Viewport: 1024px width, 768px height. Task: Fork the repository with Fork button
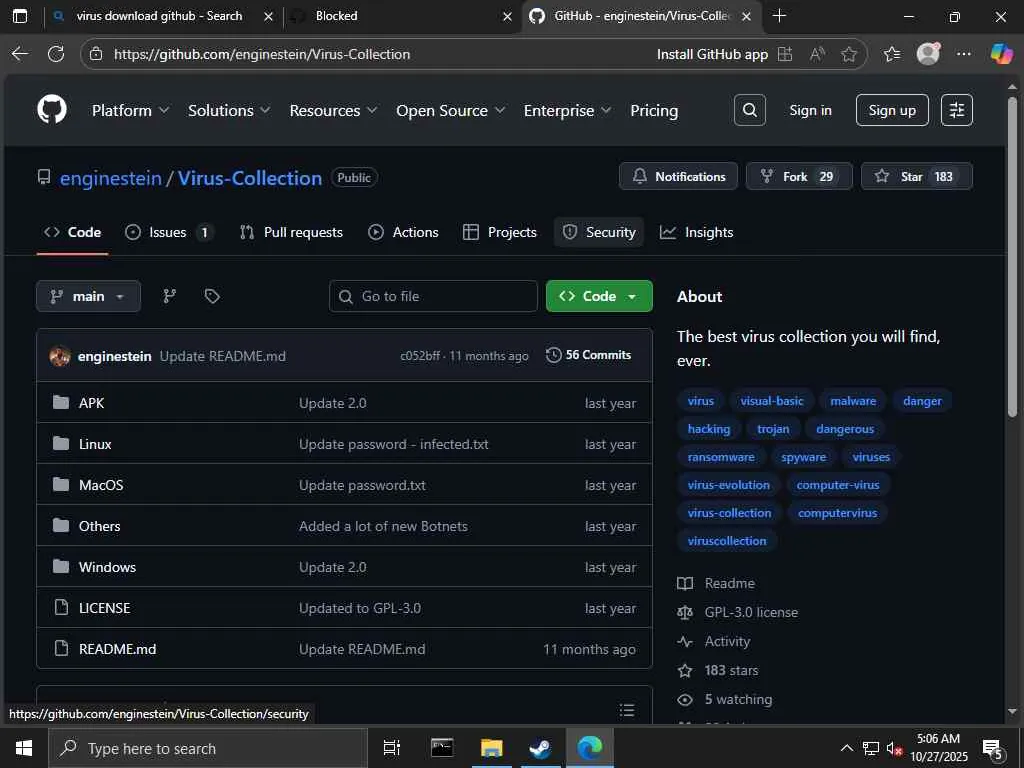pyautogui.click(x=799, y=176)
